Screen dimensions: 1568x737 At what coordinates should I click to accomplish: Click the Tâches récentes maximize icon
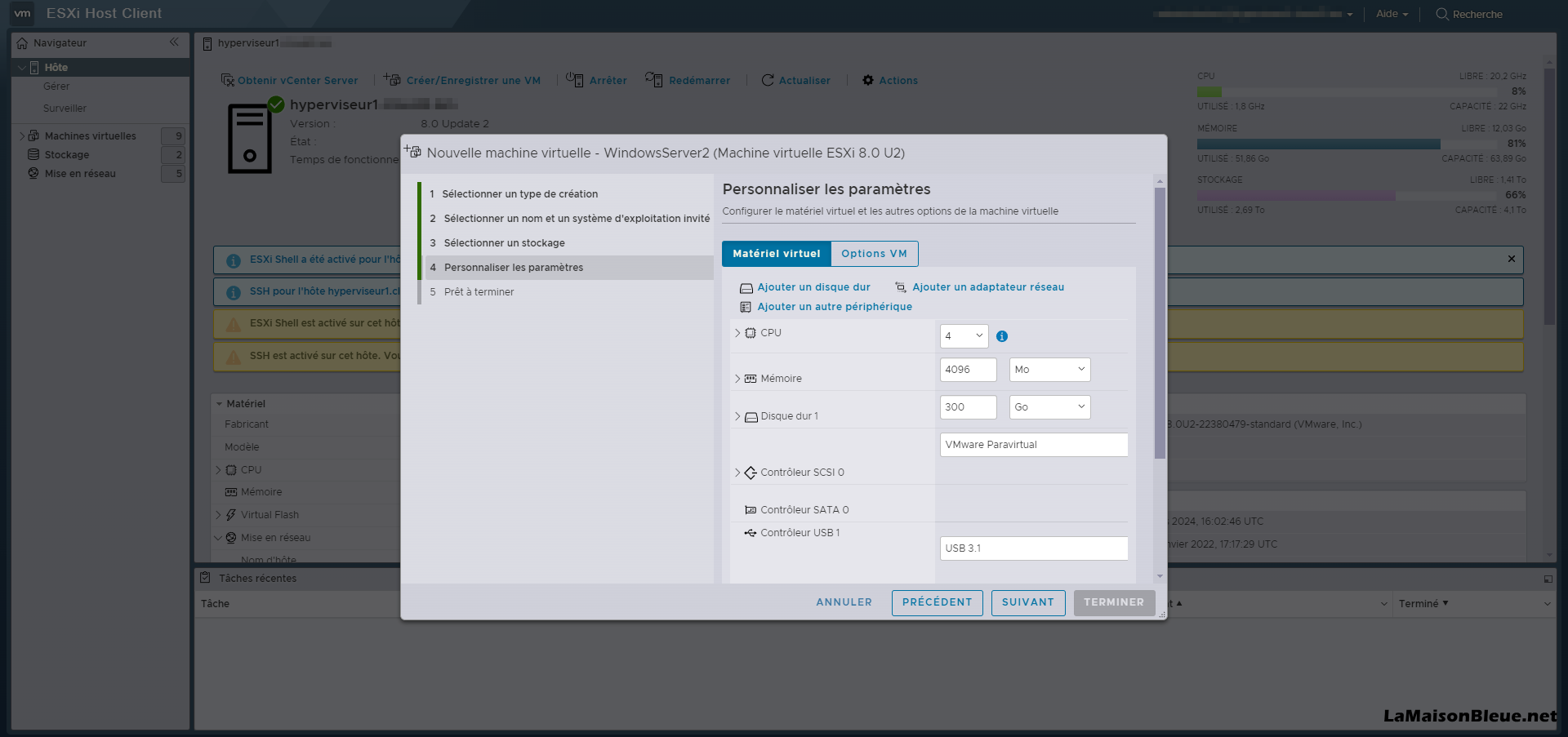click(1548, 579)
